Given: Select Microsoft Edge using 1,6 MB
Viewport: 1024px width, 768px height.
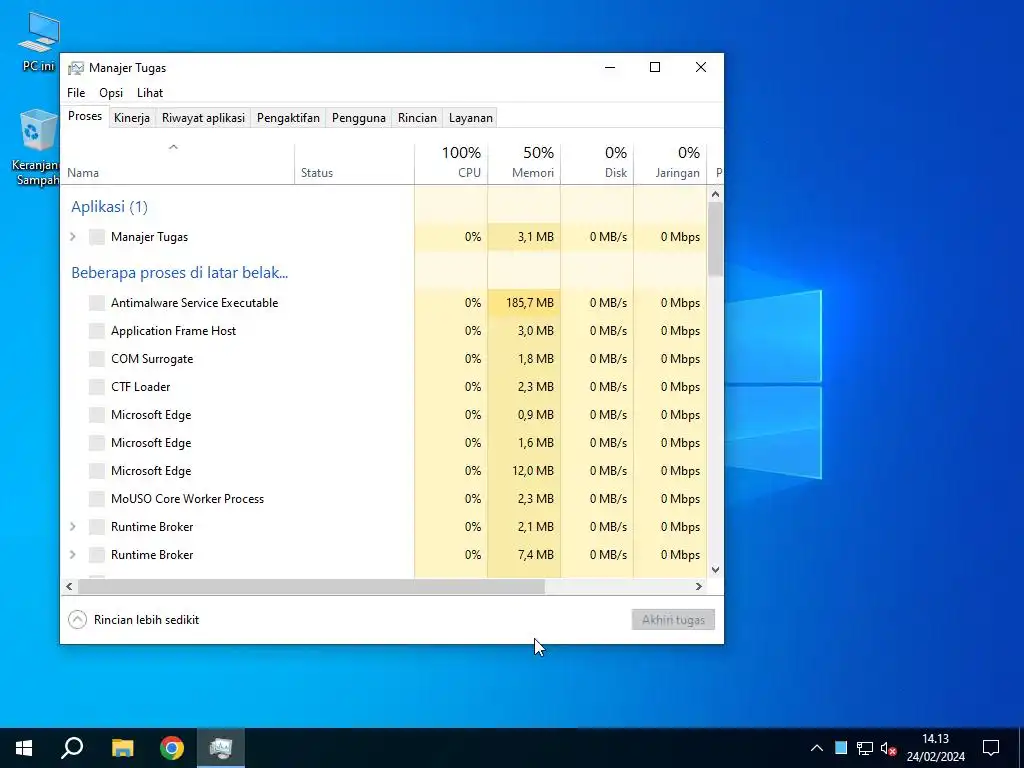Looking at the screenshot, I should [x=383, y=443].
